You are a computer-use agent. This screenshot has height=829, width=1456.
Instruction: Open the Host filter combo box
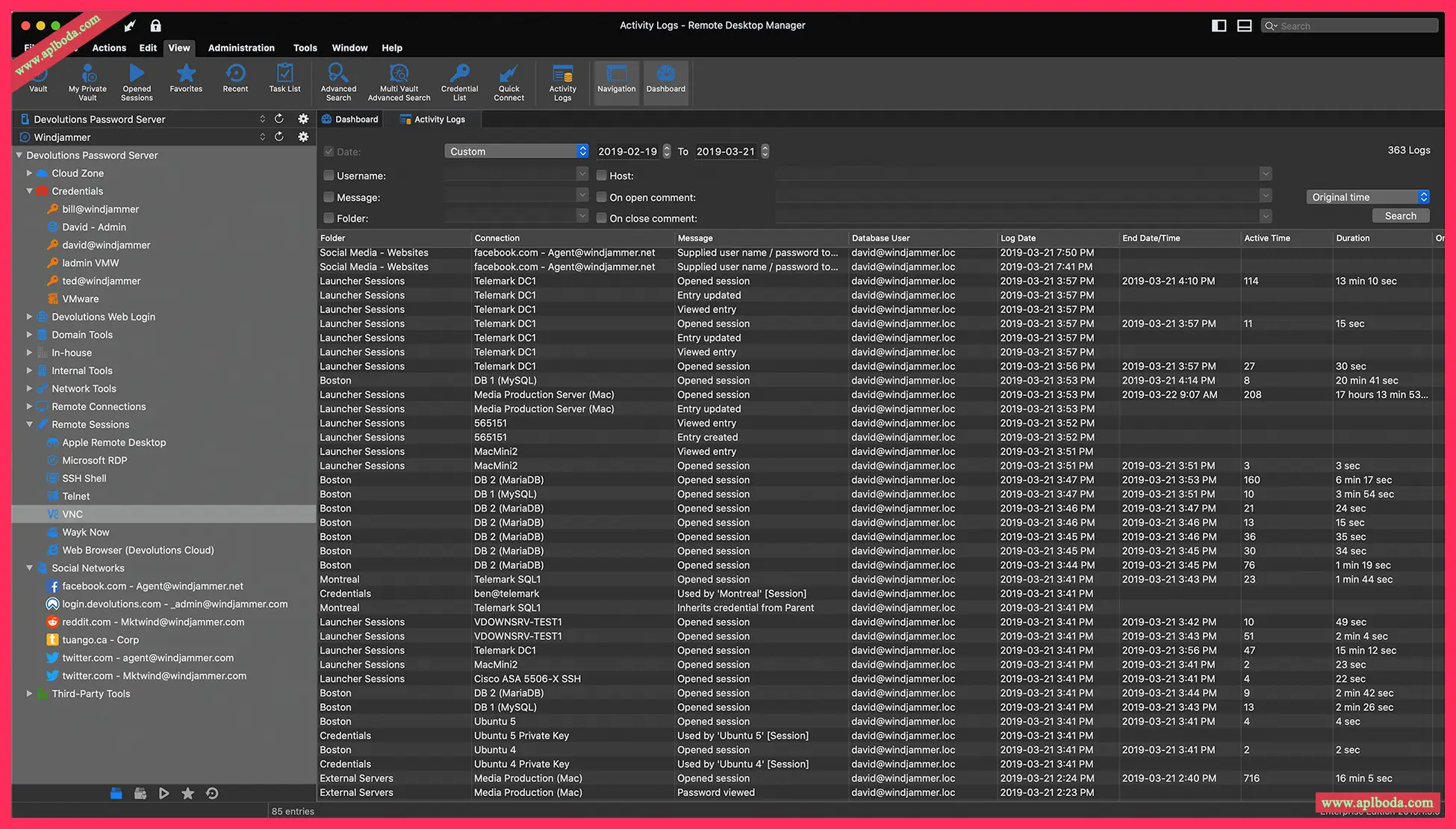point(1024,174)
